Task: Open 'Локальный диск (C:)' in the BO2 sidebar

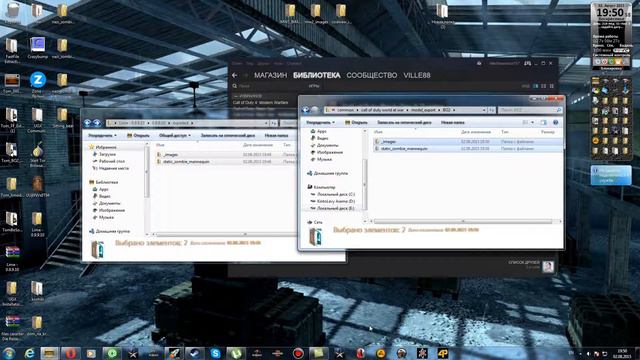Action: coord(336,194)
